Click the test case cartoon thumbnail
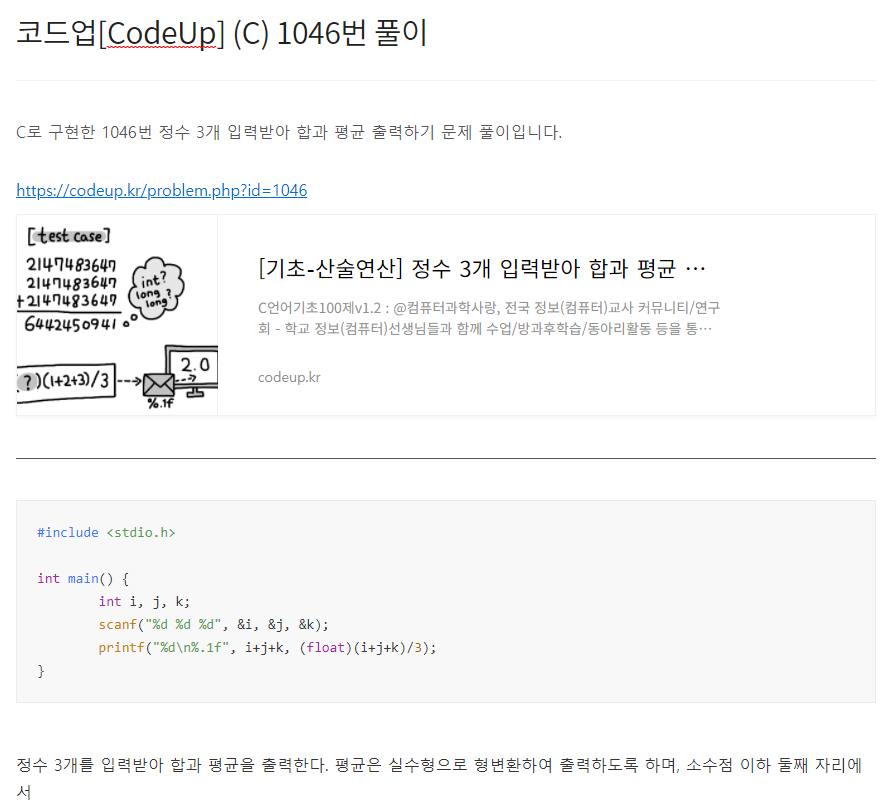Image resolution: width=896 pixels, height=800 pixels. point(117,315)
